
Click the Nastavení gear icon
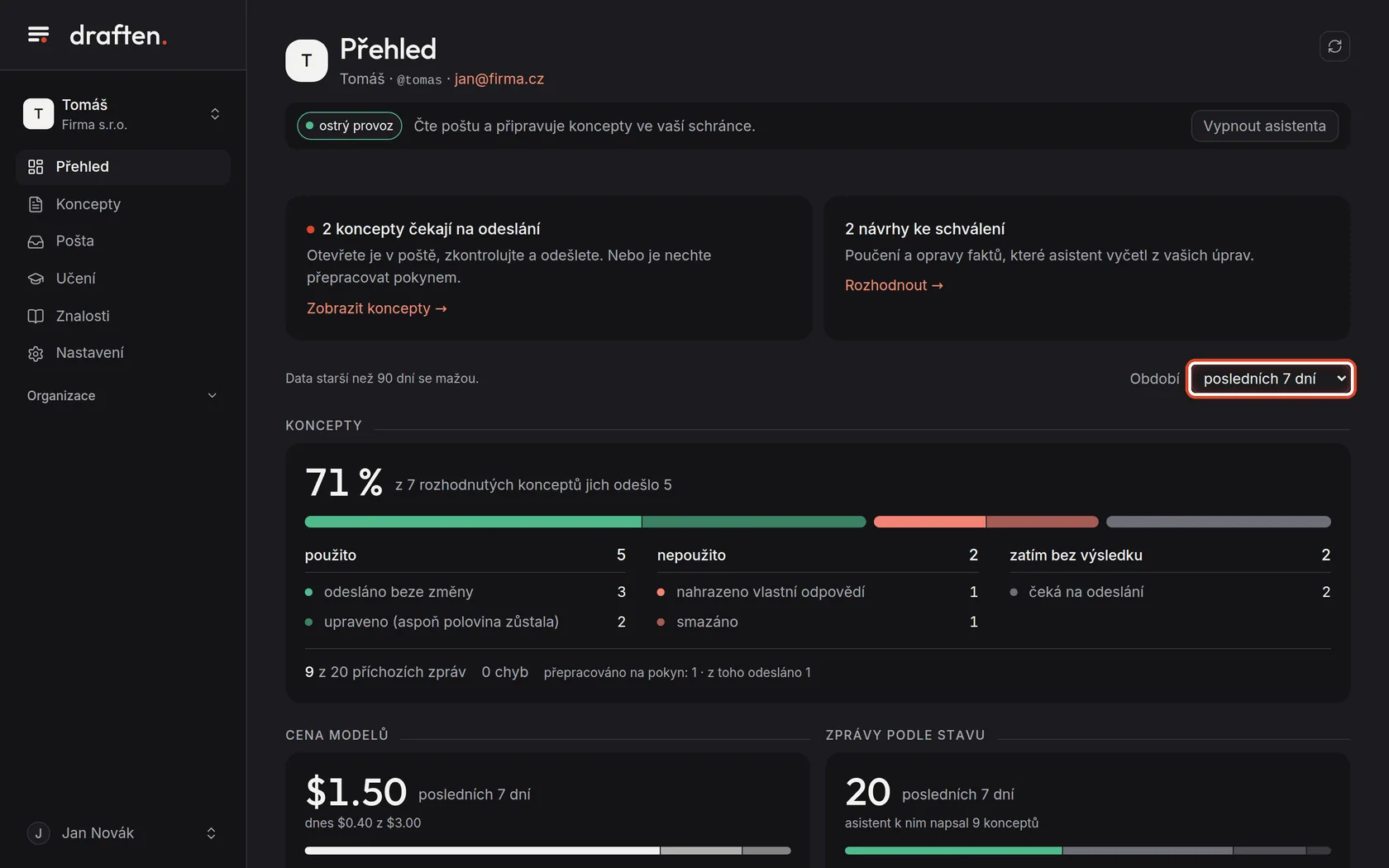(36, 353)
